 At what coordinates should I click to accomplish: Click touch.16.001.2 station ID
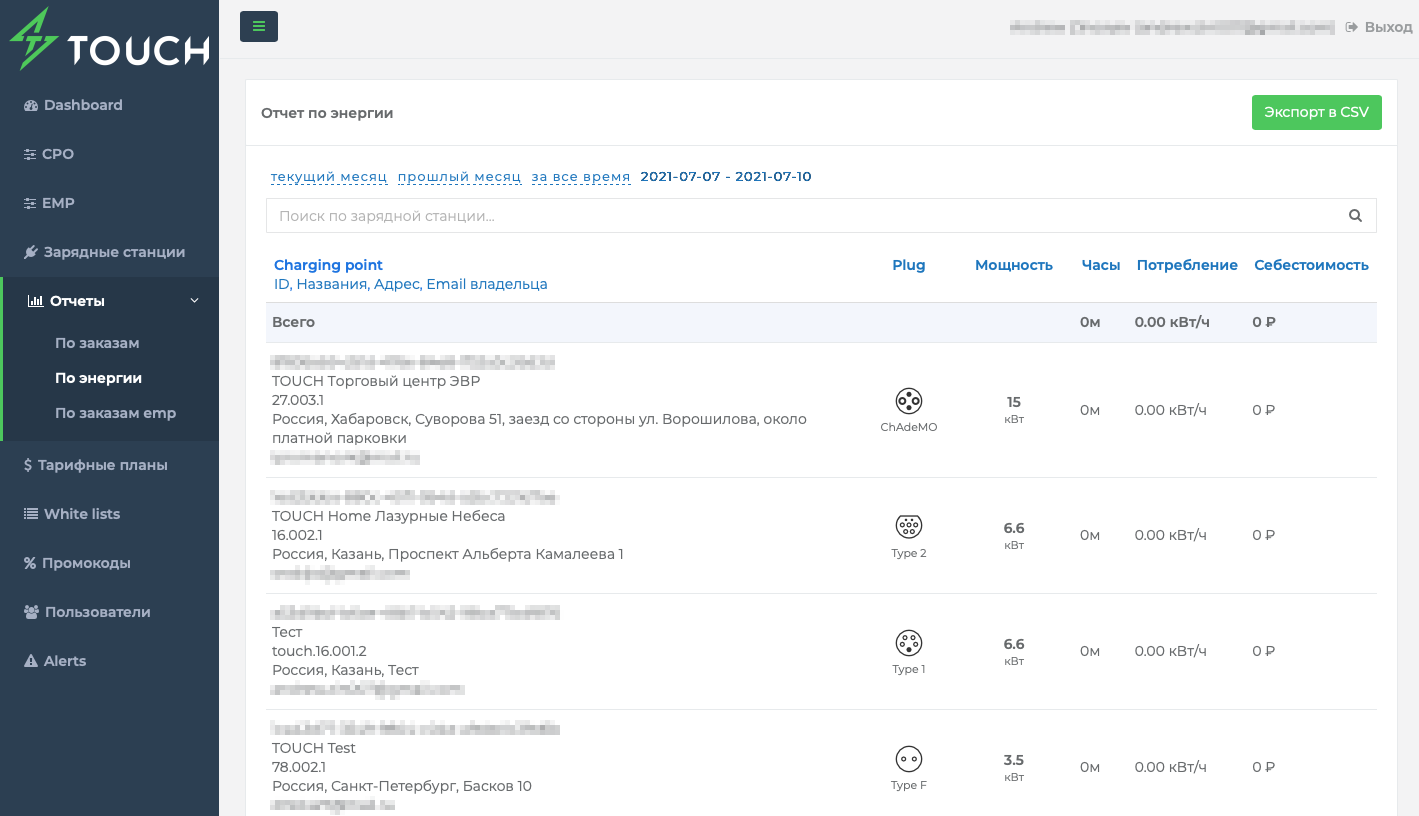(x=319, y=651)
